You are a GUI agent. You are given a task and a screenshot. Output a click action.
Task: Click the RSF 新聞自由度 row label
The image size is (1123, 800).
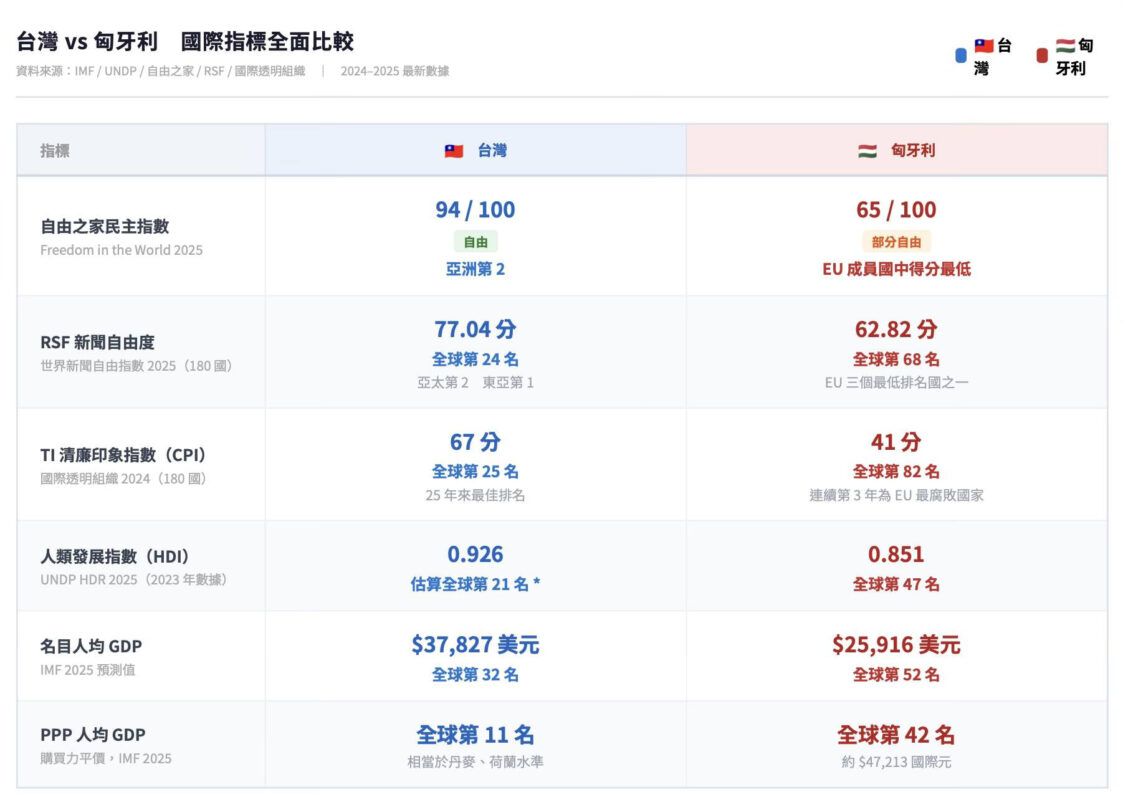97,343
